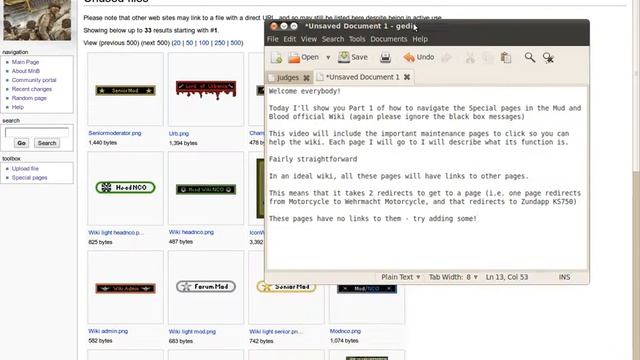Open the Recent changes link
The height and width of the screenshot is (360, 640).
(32, 89)
